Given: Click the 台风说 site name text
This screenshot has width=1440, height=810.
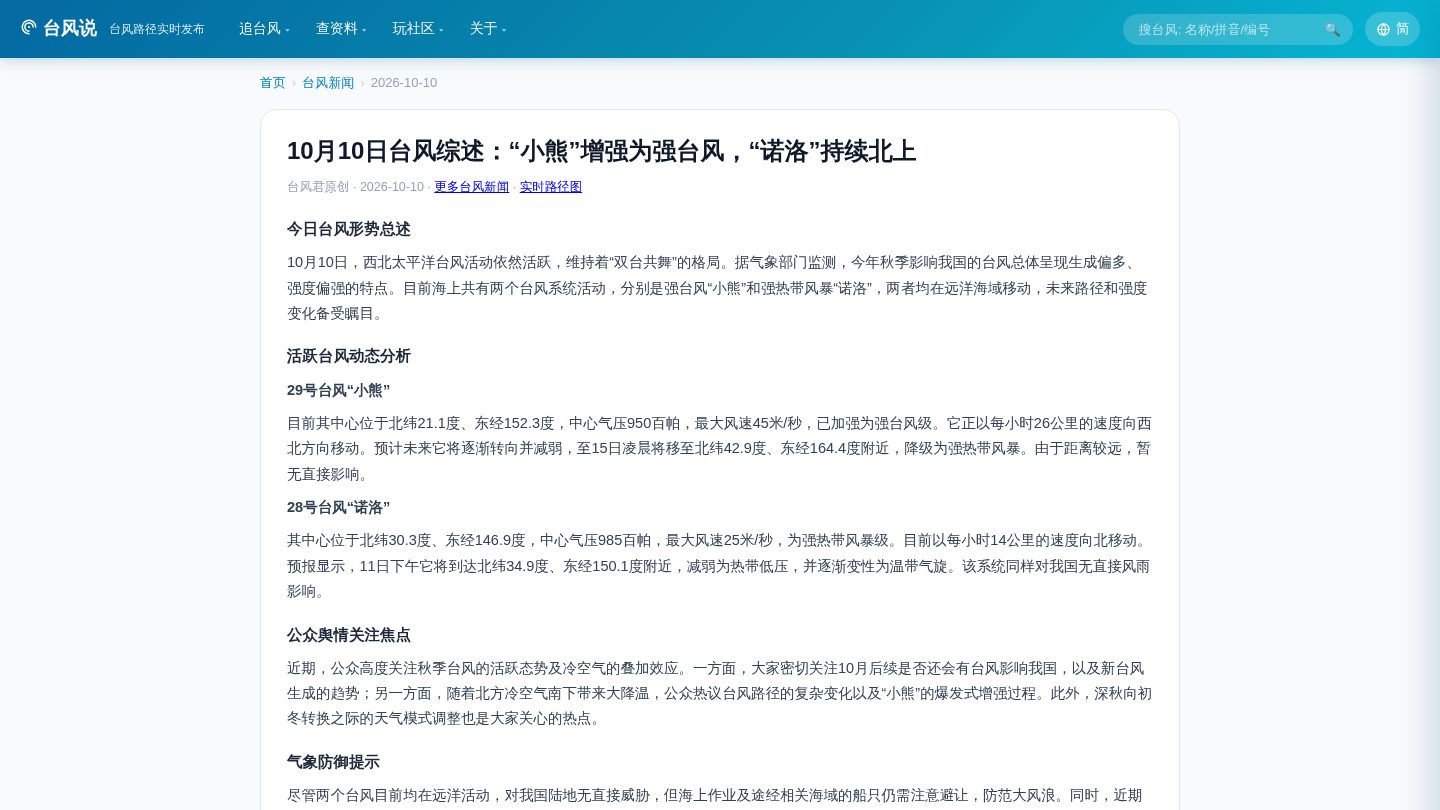Looking at the screenshot, I should 70,28.
